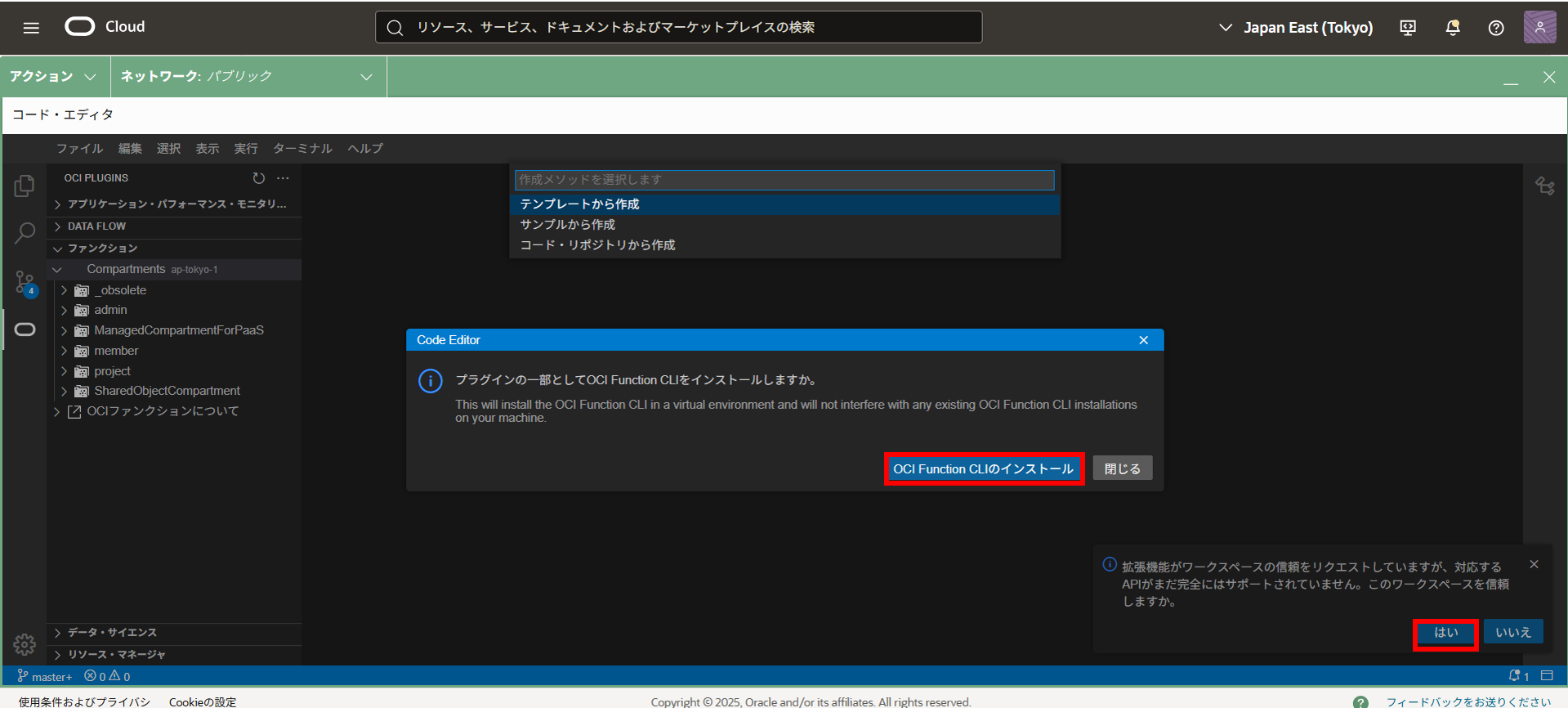
Task: Focus the global resource search field
Action: (x=679, y=27)
